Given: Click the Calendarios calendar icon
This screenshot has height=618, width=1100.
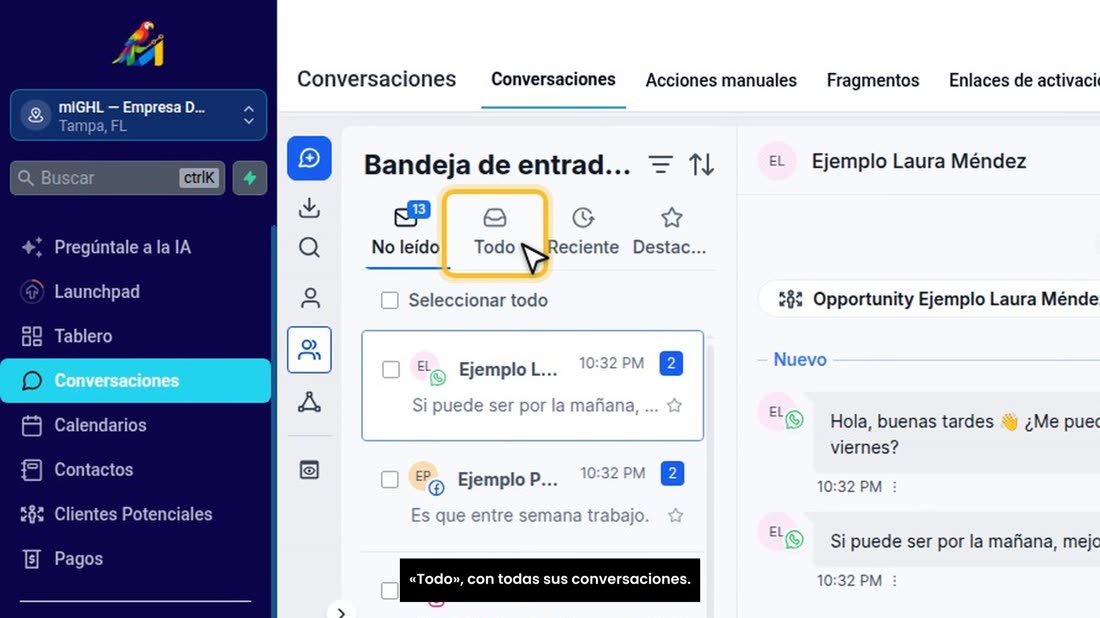Looking at the screenshot, I should click(32, 425).
